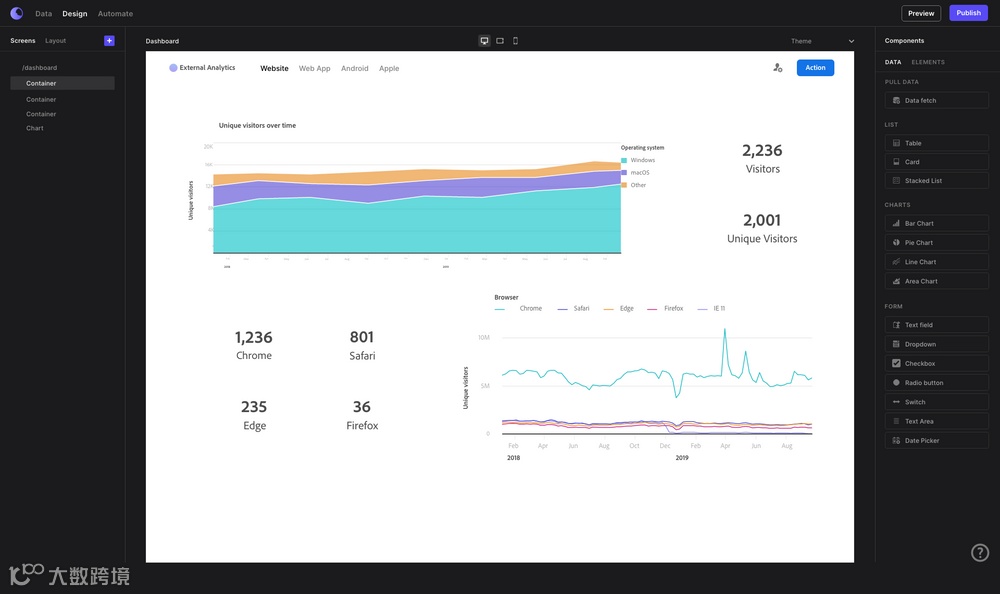Toggle IE 11 series in Browser legend
The height and width of the screenshot is (594, 1000).
tap(711, 309)
